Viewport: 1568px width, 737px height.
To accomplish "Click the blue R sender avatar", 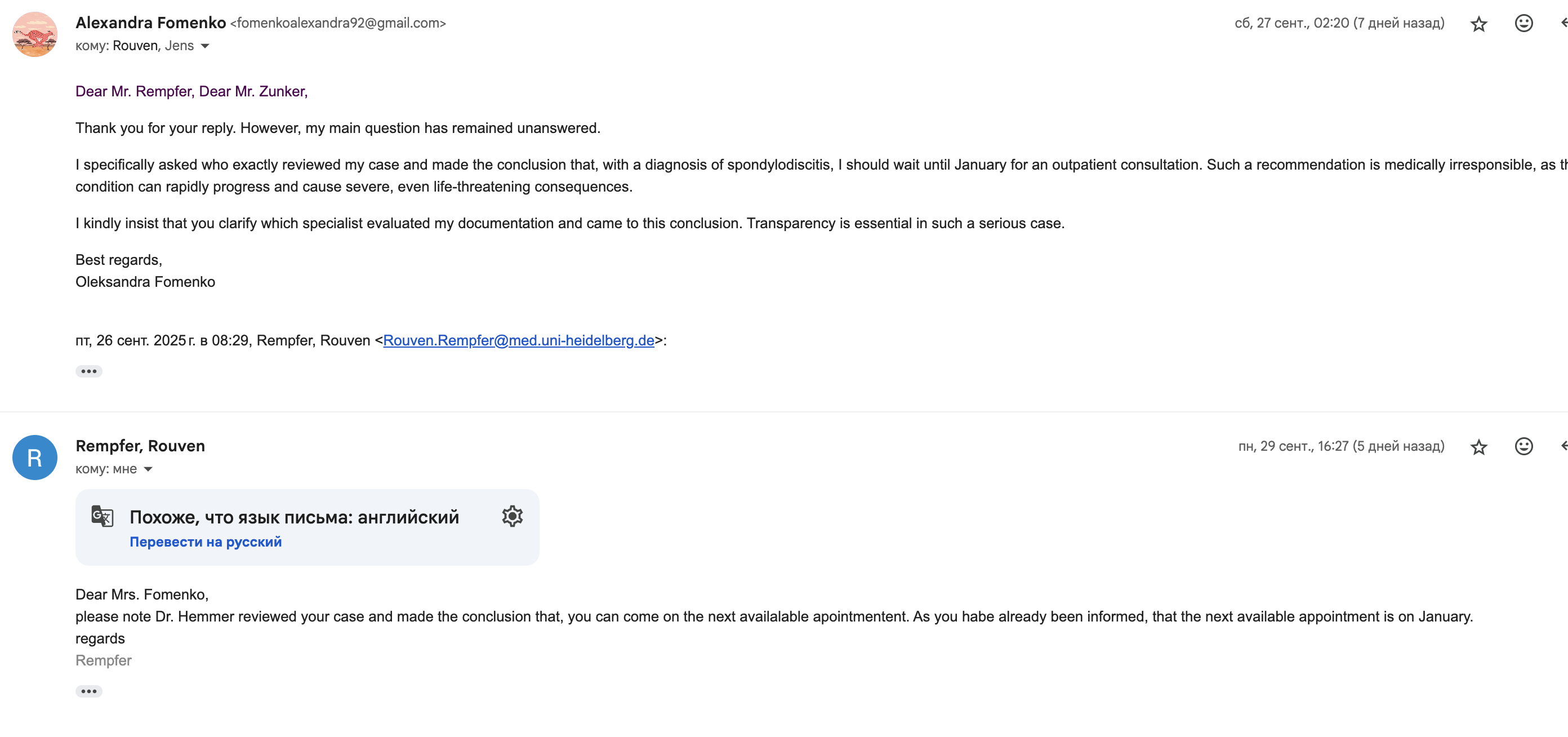I will tap(35, 458).
